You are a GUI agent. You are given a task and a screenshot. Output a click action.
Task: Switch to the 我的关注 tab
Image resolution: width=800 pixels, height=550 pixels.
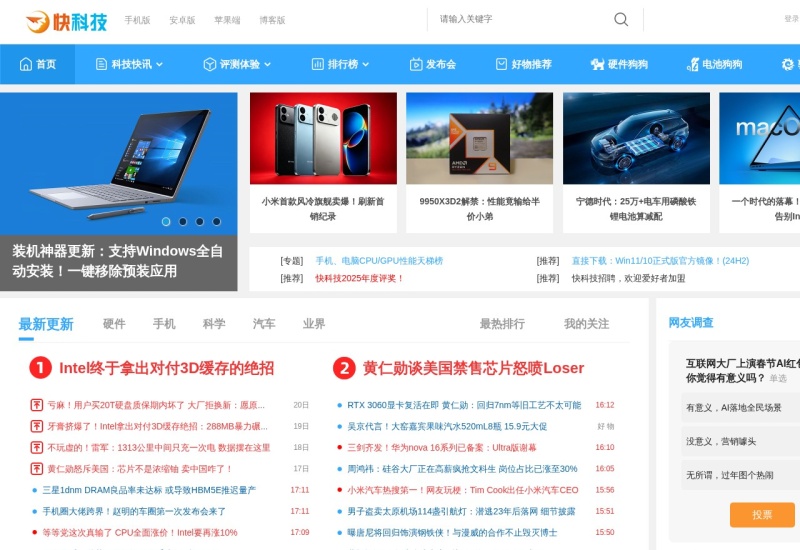[586, 324]
